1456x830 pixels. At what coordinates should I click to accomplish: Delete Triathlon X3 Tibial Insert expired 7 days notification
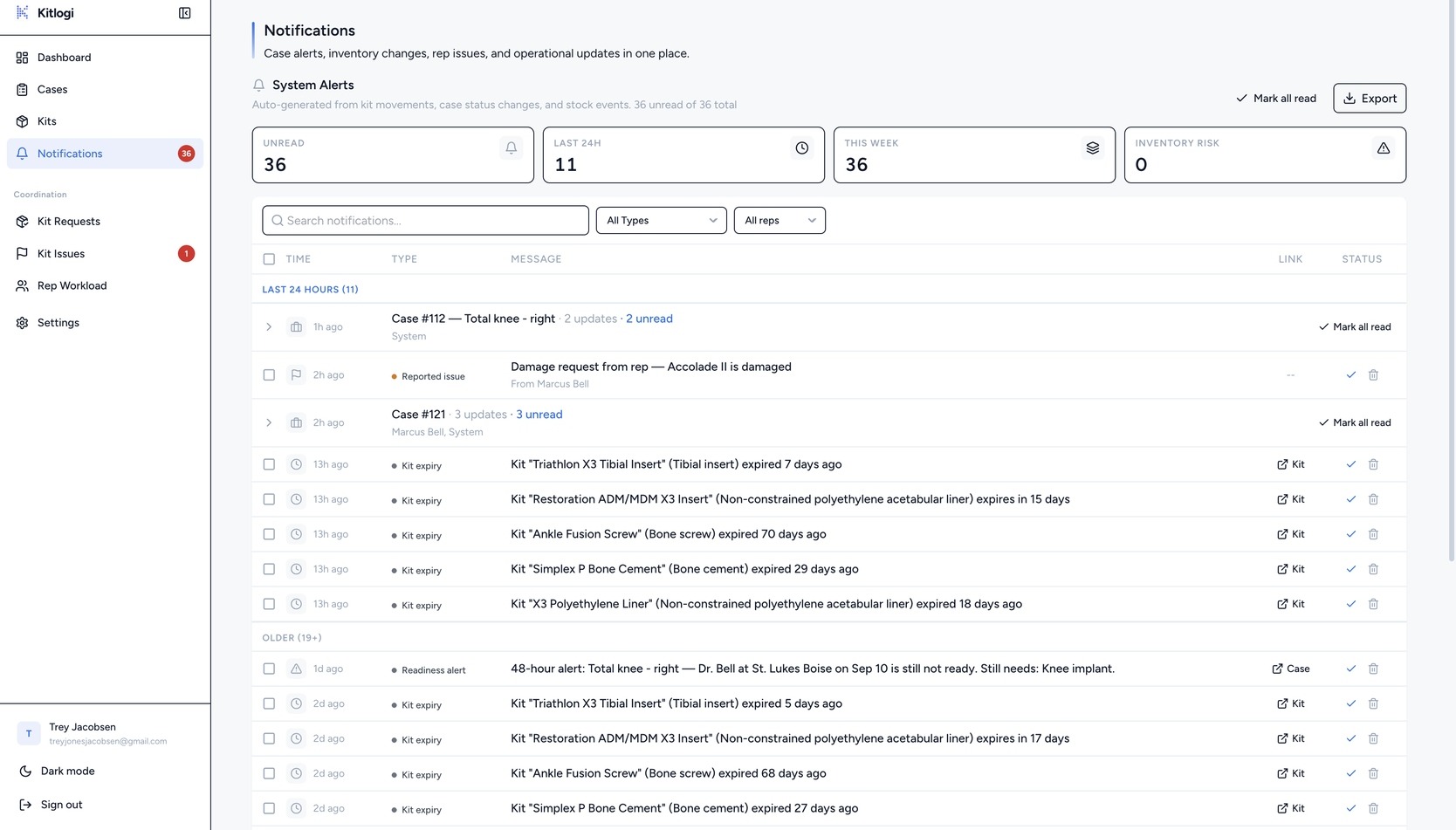tap(1373, 464)
